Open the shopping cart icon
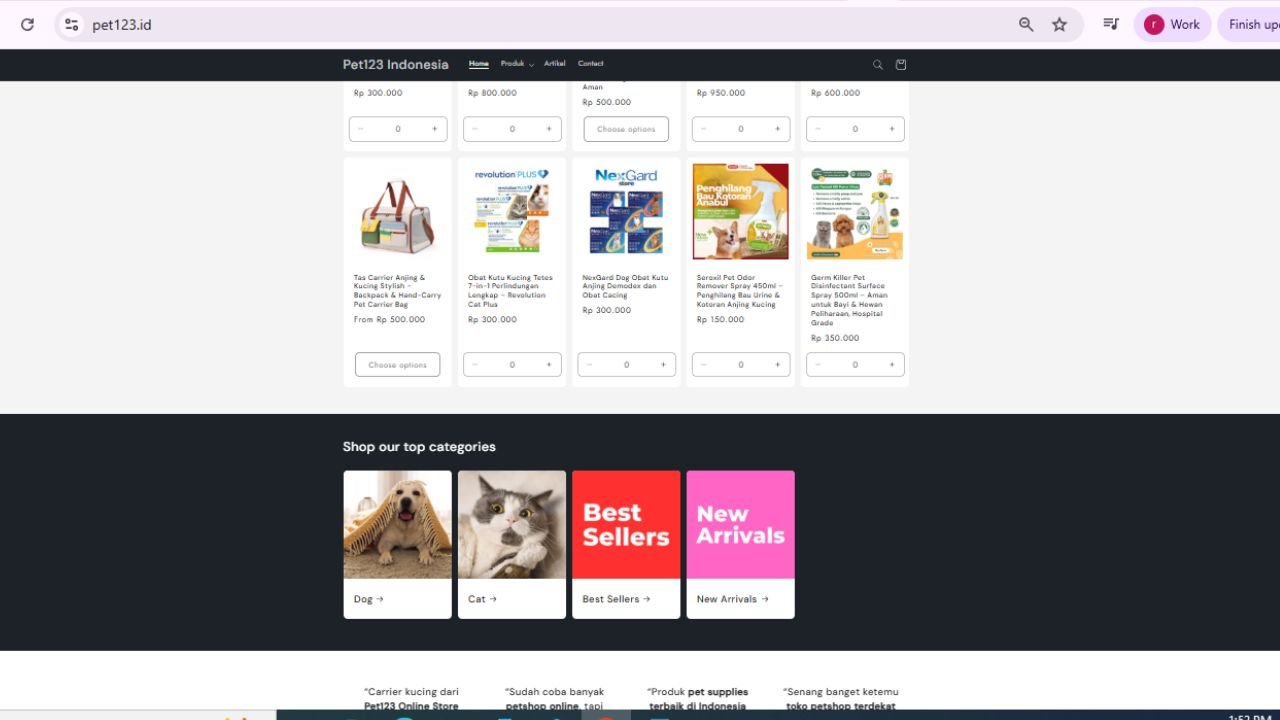This screenshot has height=720, width=1280. 901,65
